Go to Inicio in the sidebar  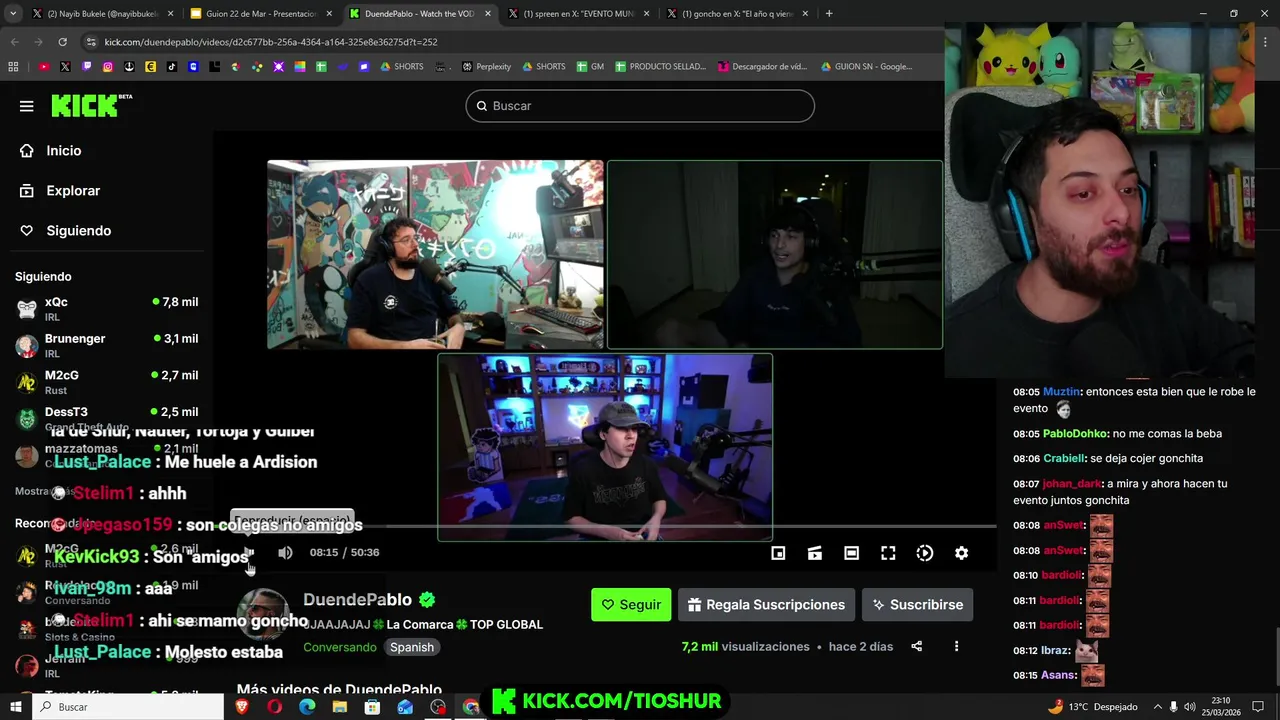tap(63, 150)
